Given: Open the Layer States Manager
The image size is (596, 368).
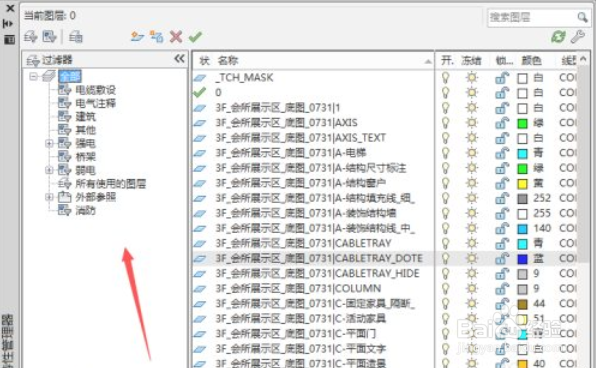Looking at the screenshot, I should pyautogui.click(x=76, y=37).
